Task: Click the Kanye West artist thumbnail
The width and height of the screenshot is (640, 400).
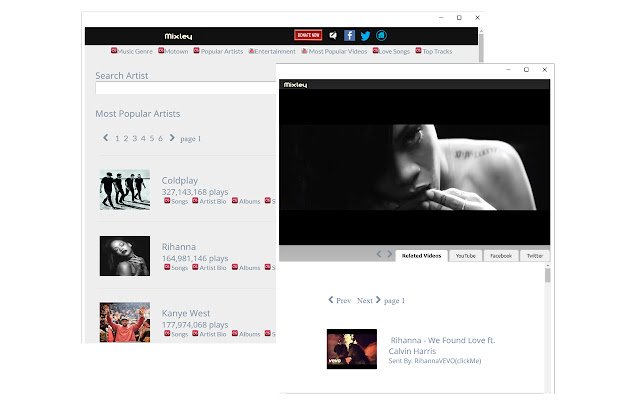Action: [x=125, y=322]
